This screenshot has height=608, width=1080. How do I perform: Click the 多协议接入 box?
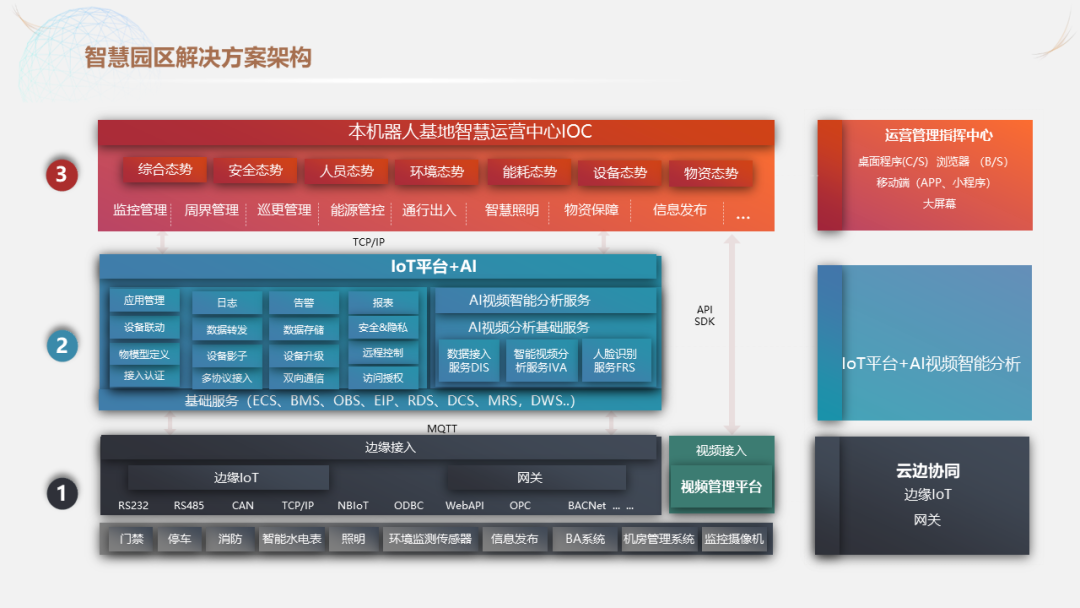point(227,378)
